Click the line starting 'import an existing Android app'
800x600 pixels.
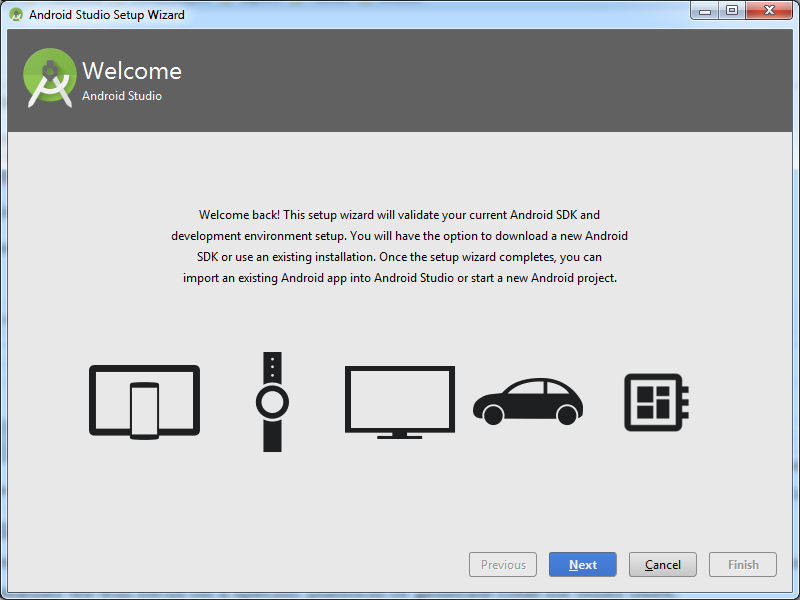tap(400, 278)
